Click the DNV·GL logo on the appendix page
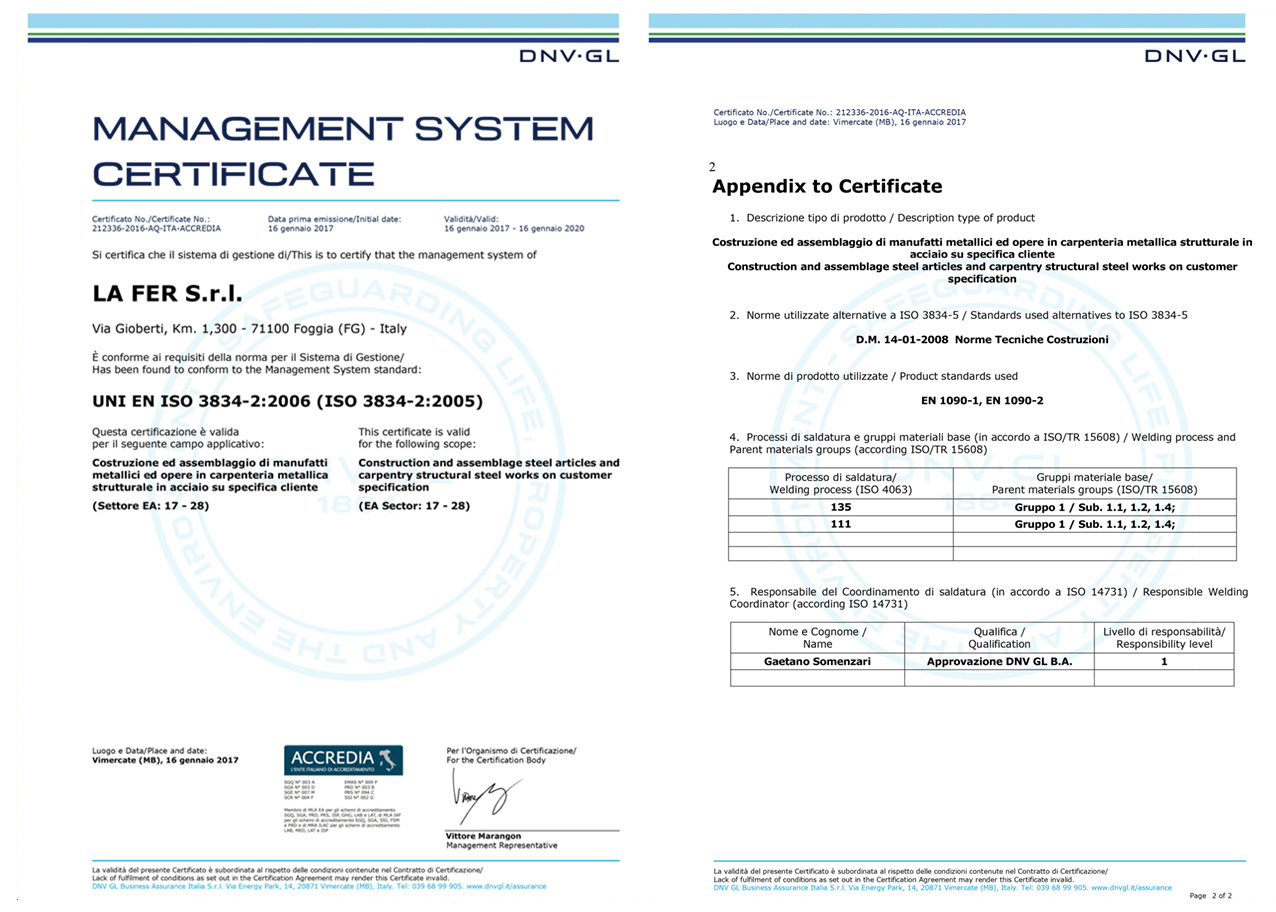The image size is (1276, 912). [1195, 57]
